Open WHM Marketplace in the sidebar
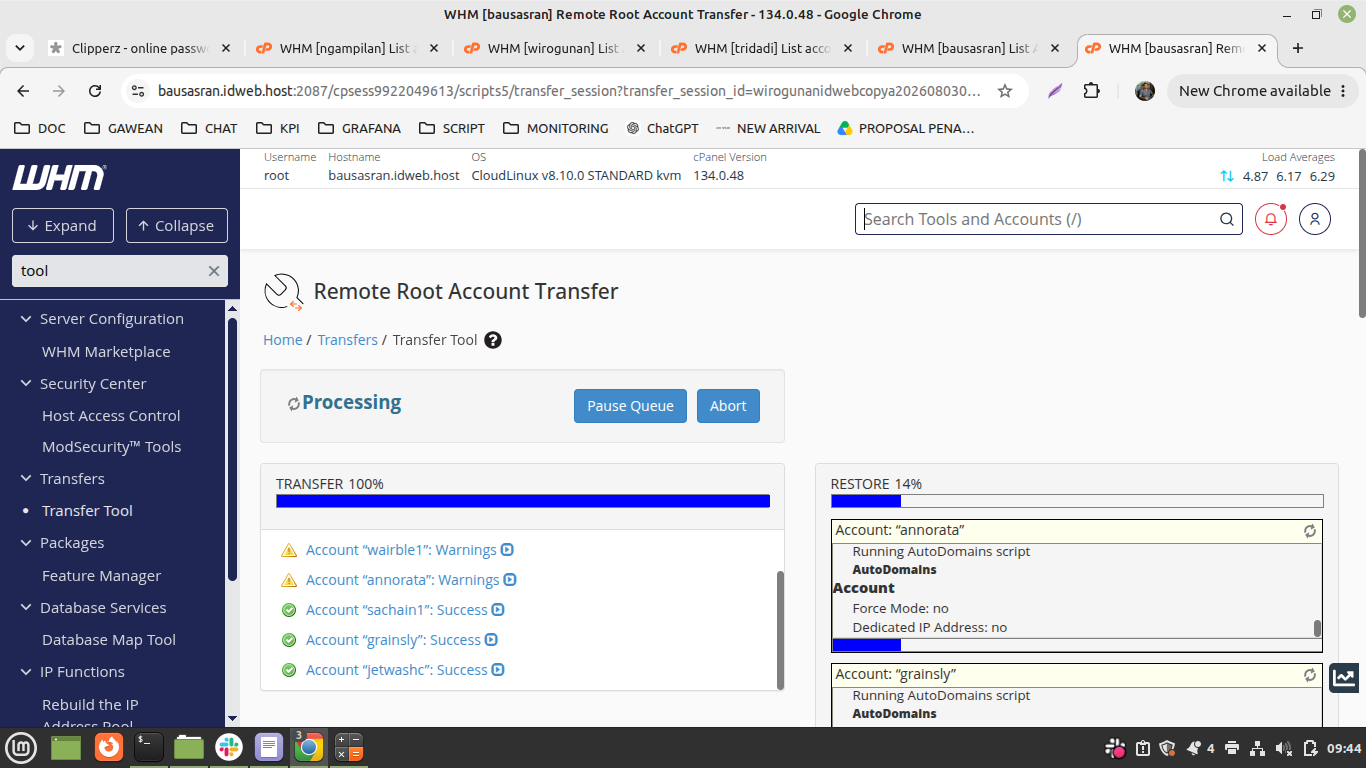Screen dimensions: 1366x768 tap(106, 352)
